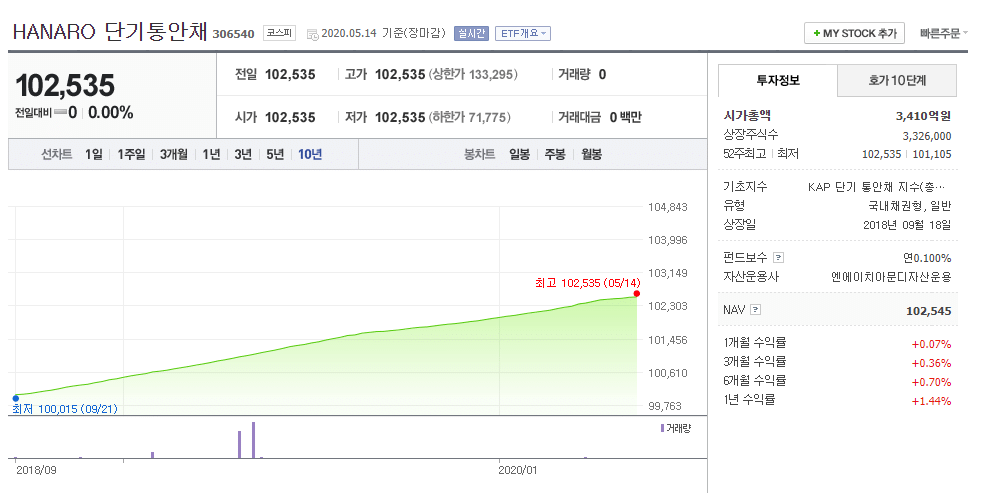This screenshot has width=994, height=493.
Task: Click the clock icon beside the date
Action: (x=313, y=34)
